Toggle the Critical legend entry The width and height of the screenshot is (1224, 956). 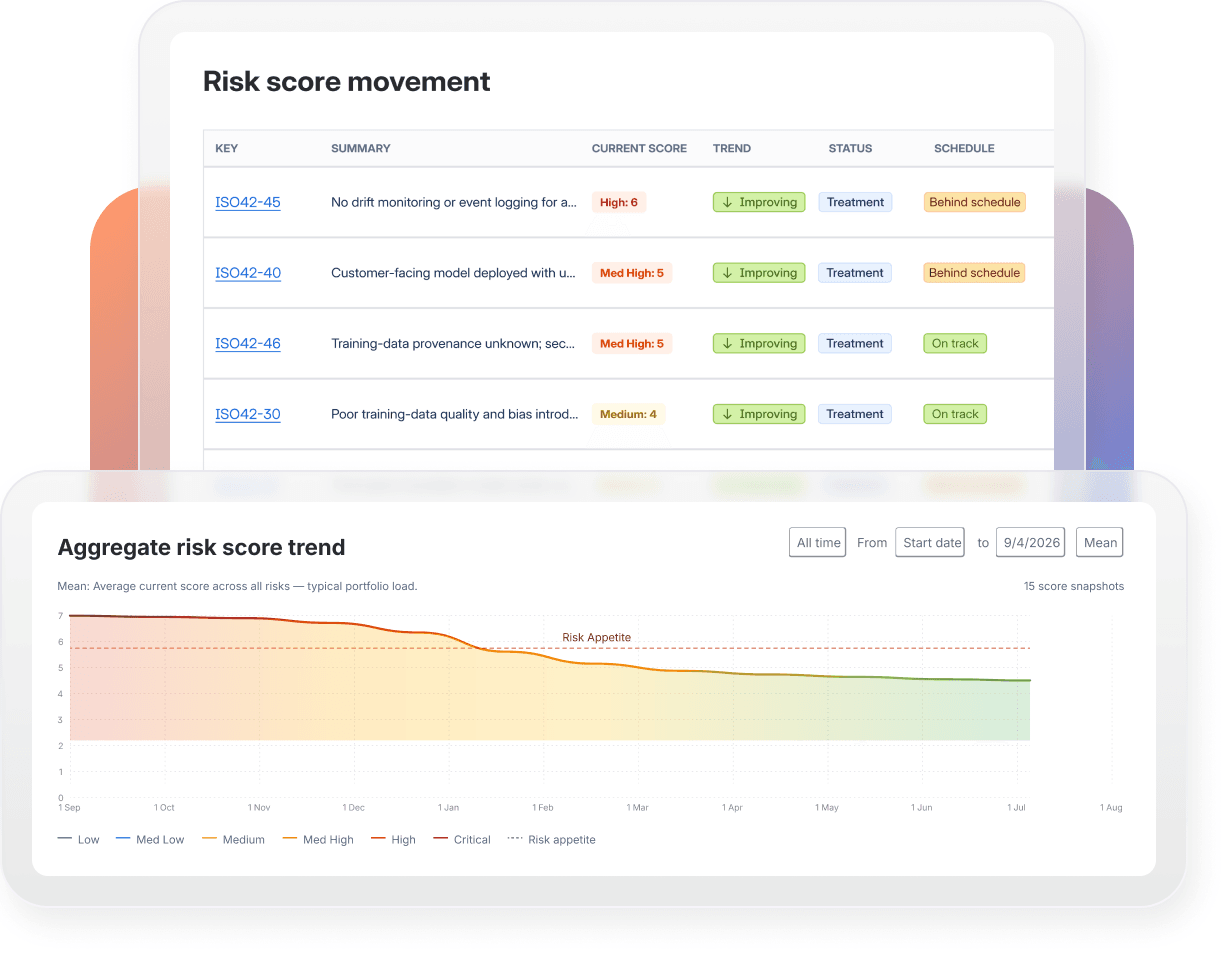point(462,840)
